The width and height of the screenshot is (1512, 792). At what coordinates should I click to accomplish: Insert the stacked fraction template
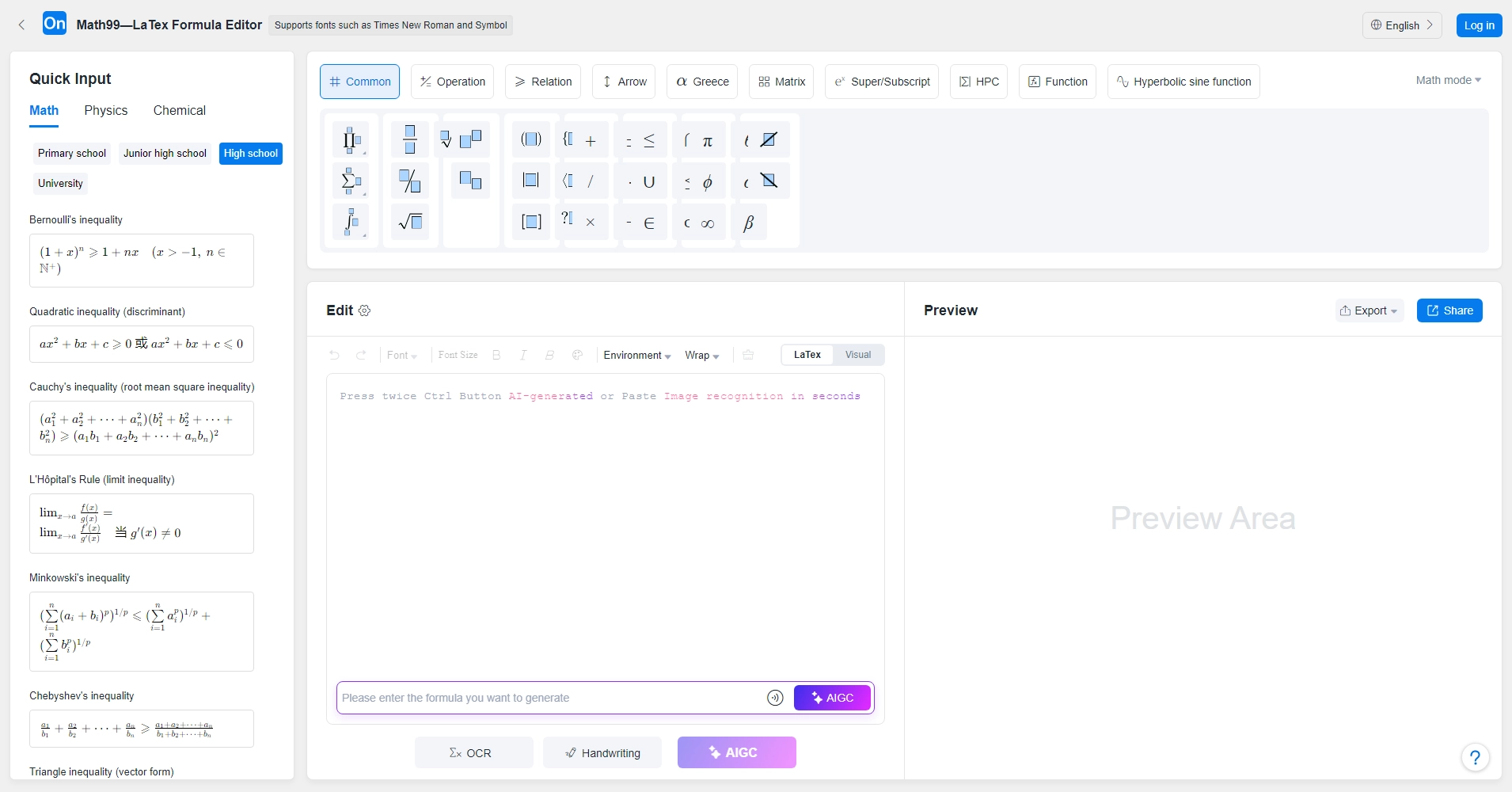click(410, 140)
